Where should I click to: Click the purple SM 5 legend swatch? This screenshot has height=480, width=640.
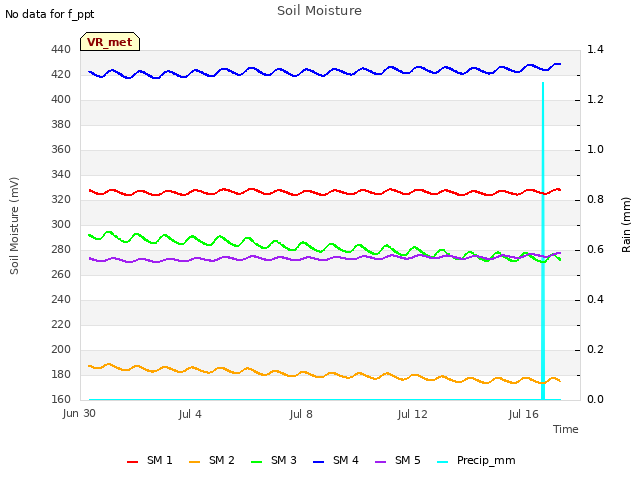click(x=380, y=462)
